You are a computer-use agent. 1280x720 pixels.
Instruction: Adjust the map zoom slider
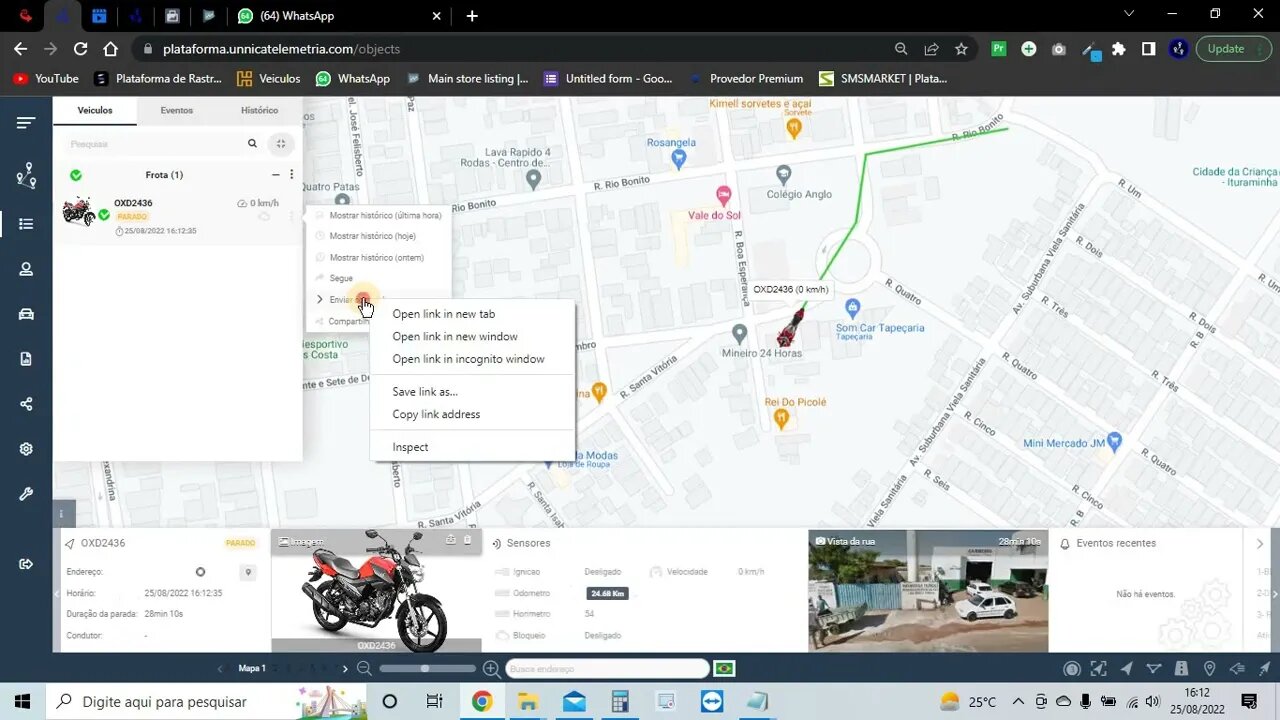(x=427, y=668)
